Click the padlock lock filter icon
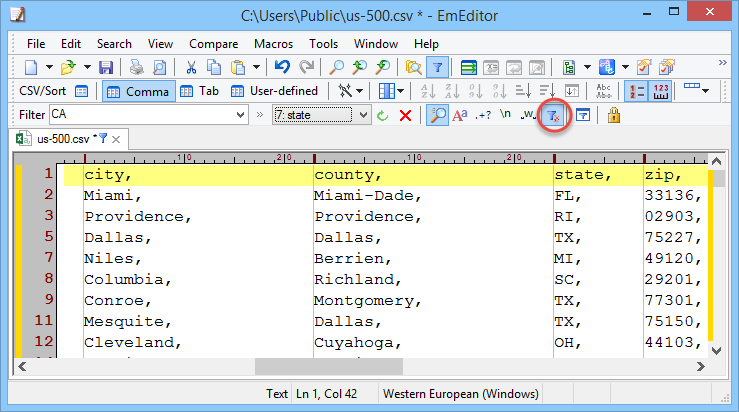739x412 pixels. point(614,115)
